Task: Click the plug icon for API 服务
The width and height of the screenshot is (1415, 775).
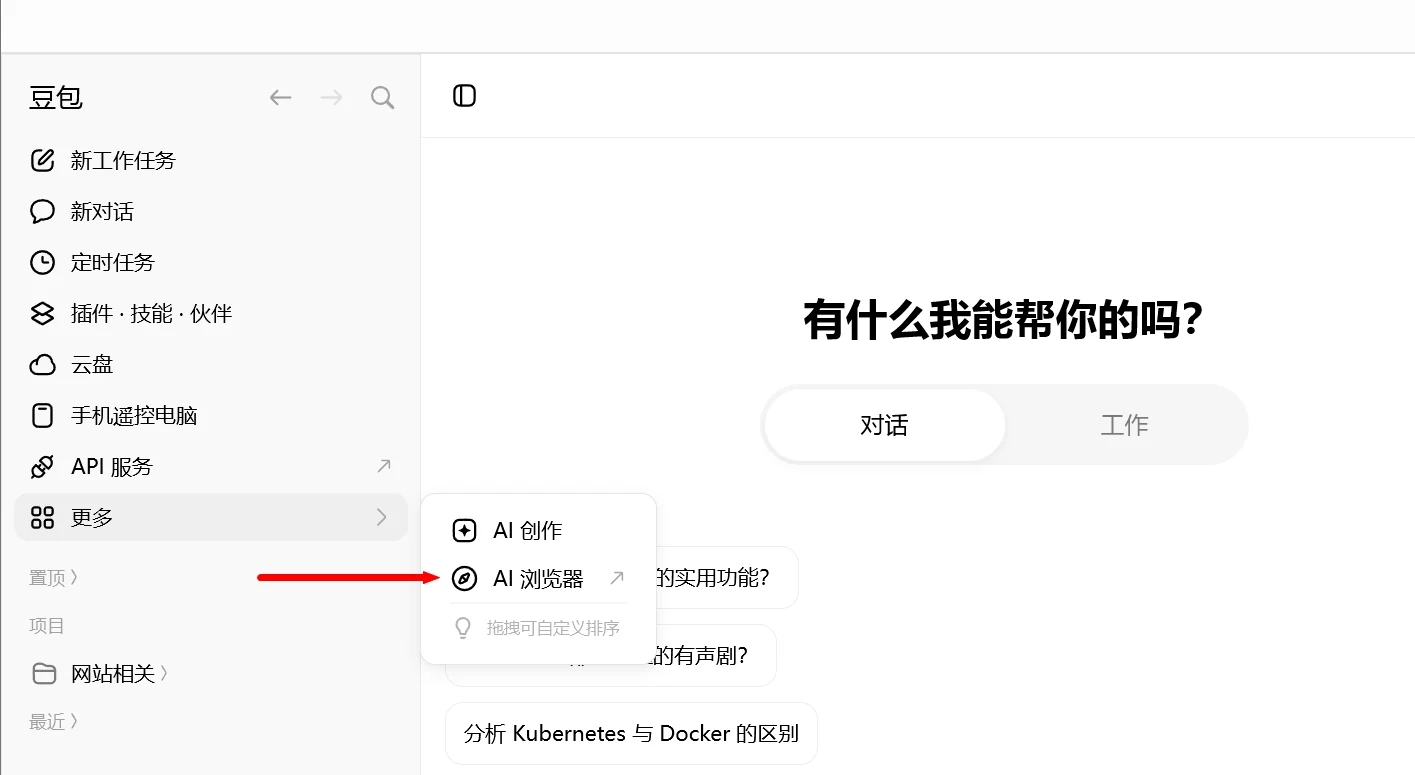Action: (x=42, y=466)
